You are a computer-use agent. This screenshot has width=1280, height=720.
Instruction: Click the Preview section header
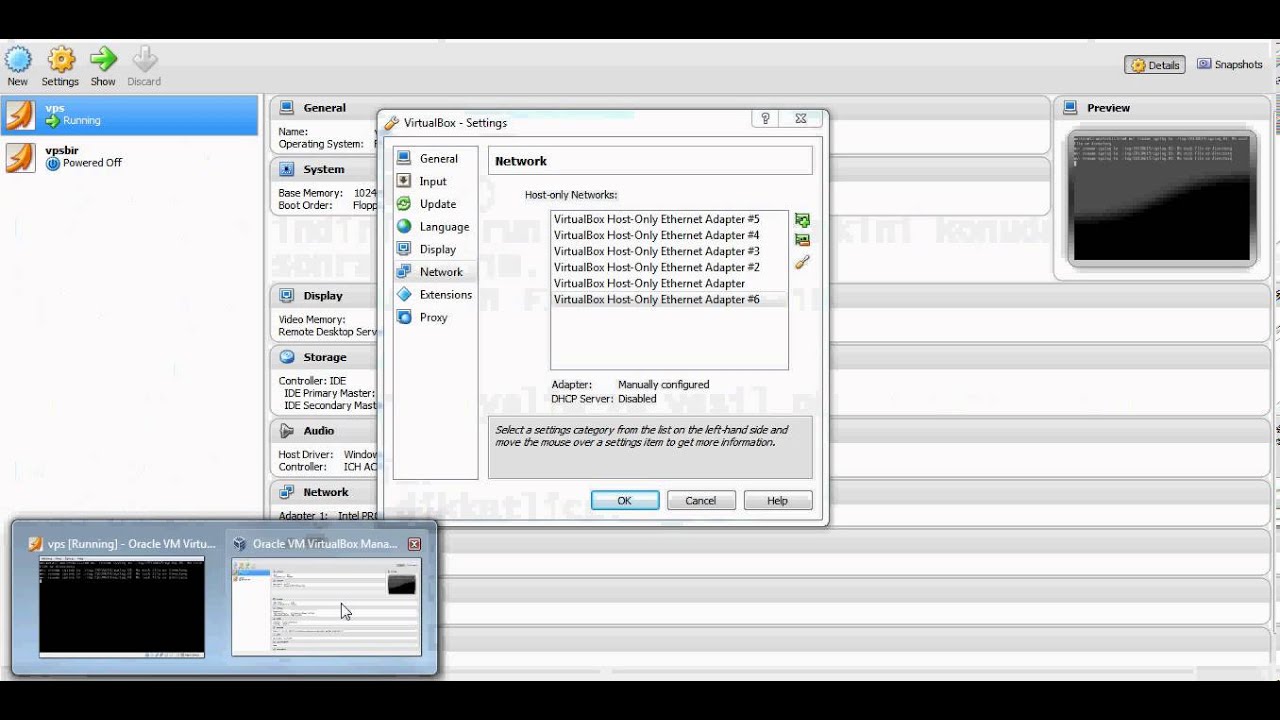1108,108
